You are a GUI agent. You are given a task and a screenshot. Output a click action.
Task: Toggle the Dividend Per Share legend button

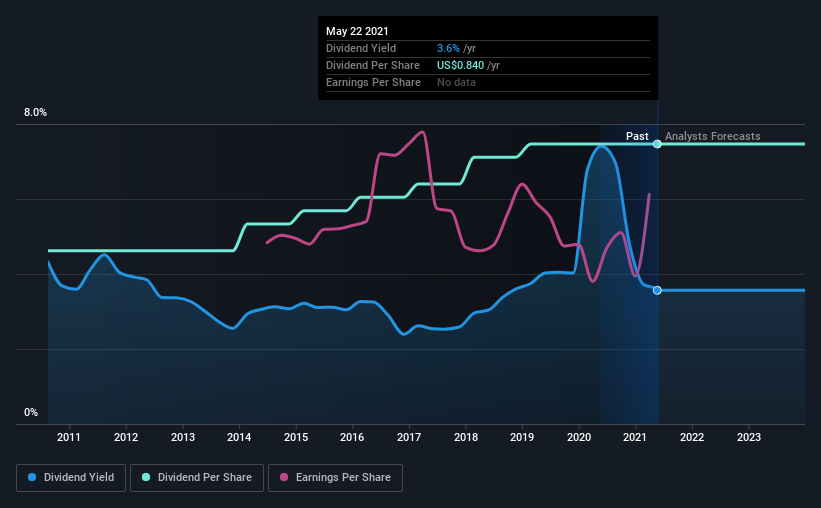pos(202,478)
